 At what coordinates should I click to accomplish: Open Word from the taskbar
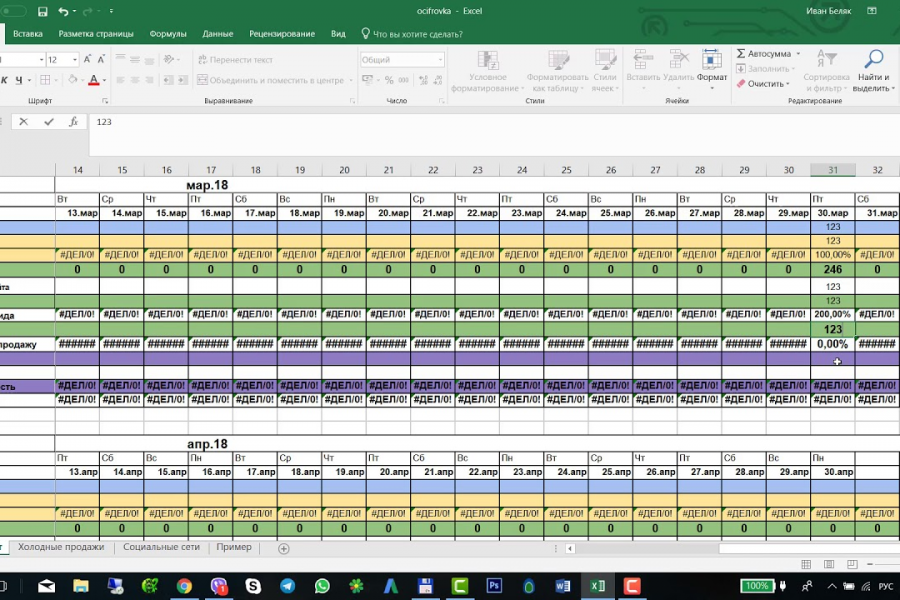563,586
